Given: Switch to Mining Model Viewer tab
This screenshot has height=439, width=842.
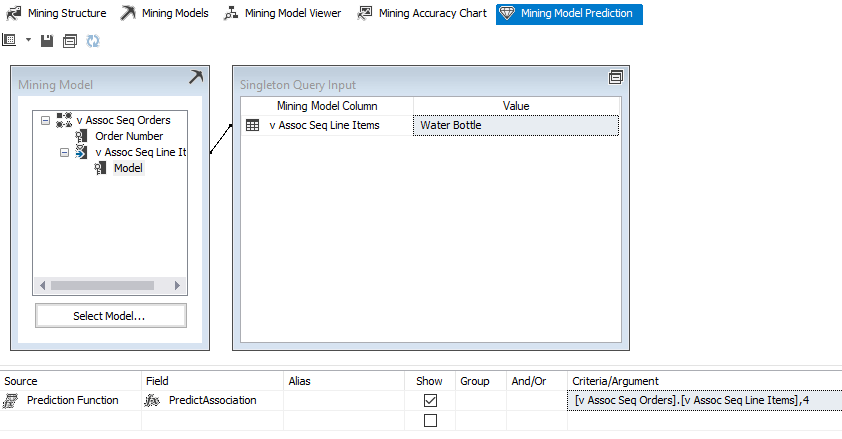Looking at the screenshot, I should pos(282,14).
